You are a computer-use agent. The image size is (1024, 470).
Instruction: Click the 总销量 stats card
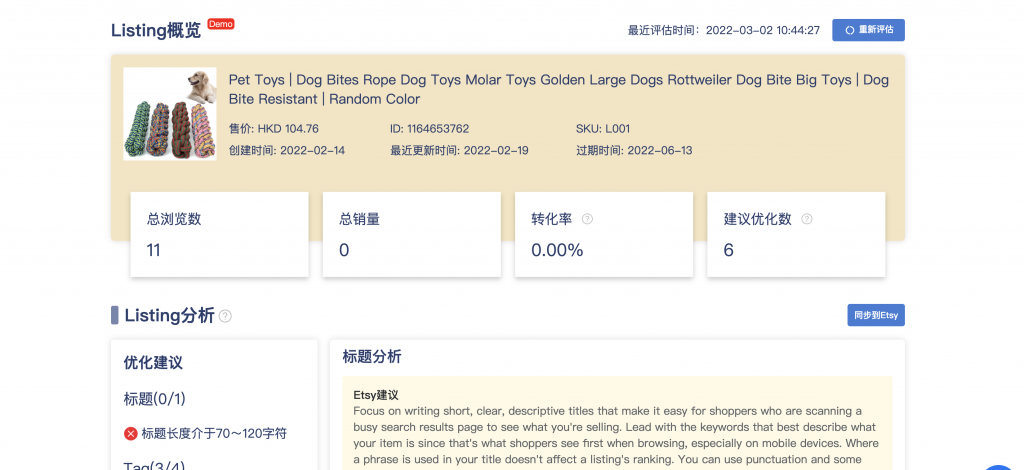tap(411, 235)
